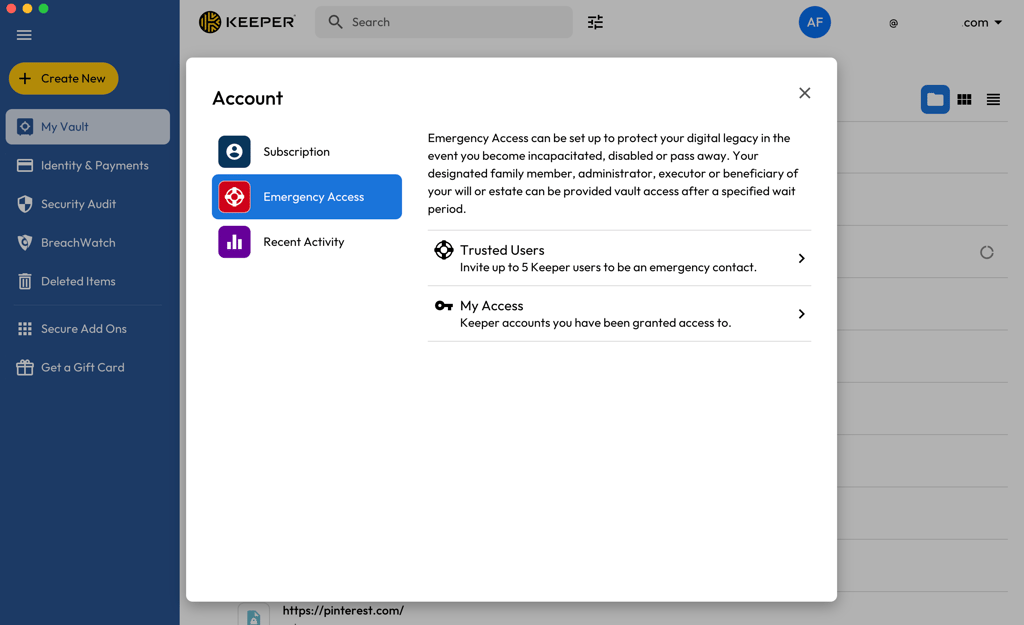Click the search magnifier icon
The image size is (1024, 625).
(x=335, y=22)
